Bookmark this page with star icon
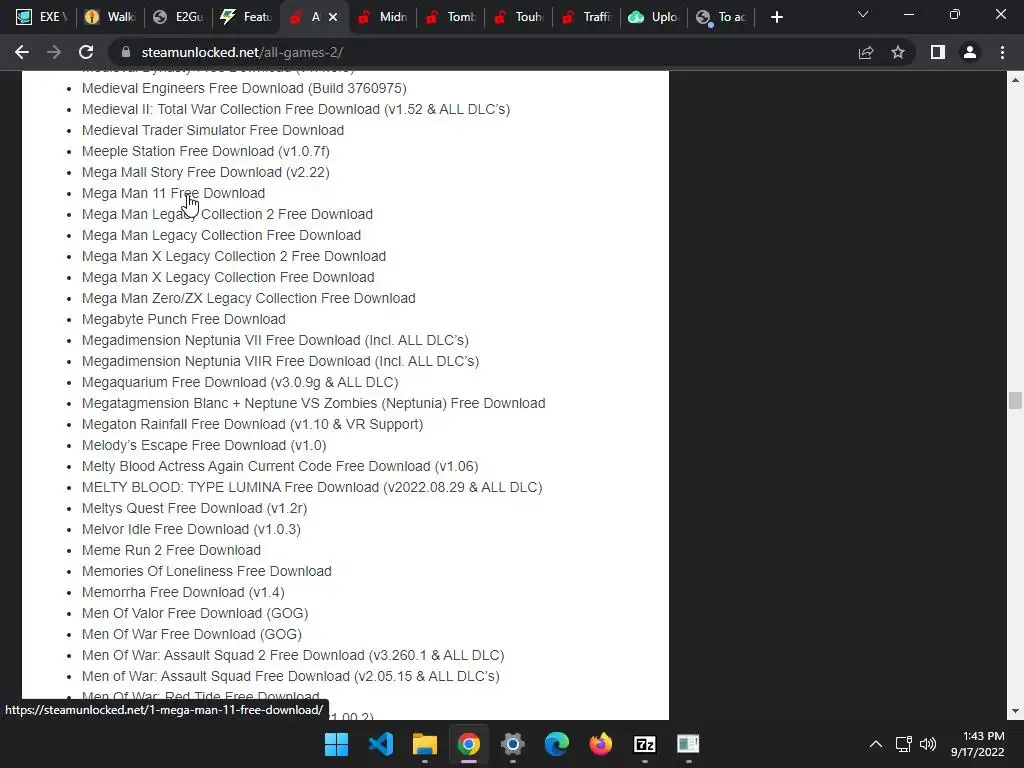 [x=898, y=52]
